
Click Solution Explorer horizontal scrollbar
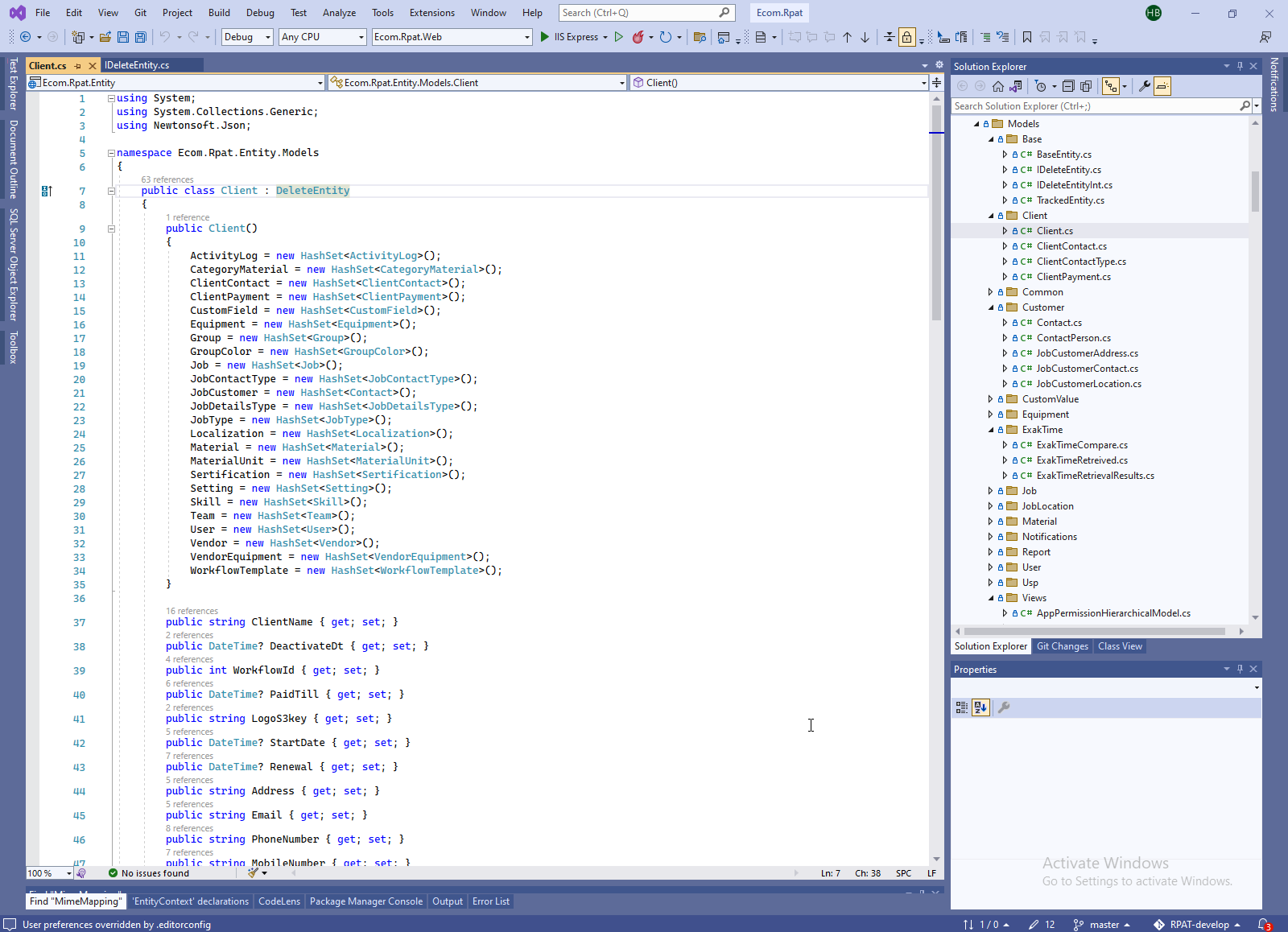coord(1095,632)
